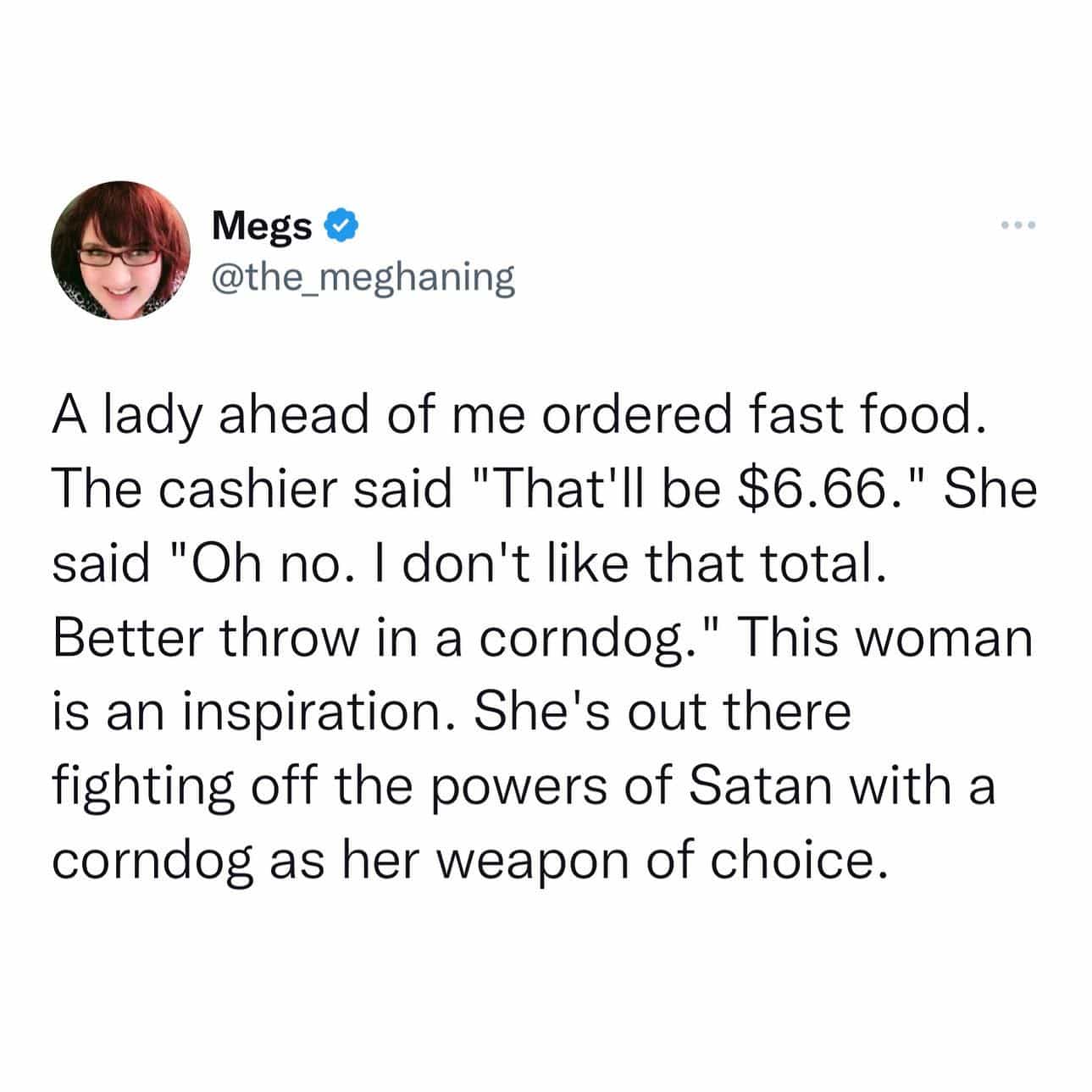The image size is (1092, 1092).
Task: Open Megs' round profile picture
Action: 121,250
